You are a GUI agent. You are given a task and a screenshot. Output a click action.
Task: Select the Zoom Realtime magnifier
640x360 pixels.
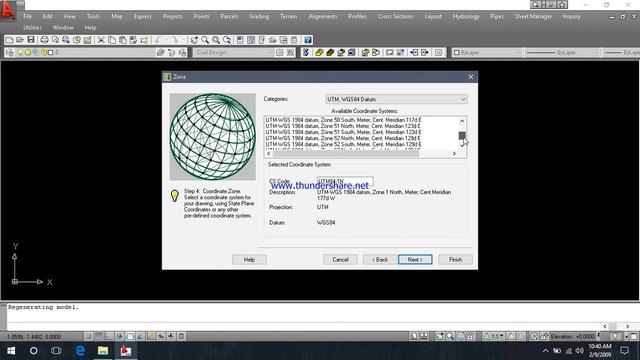[205, 40]
